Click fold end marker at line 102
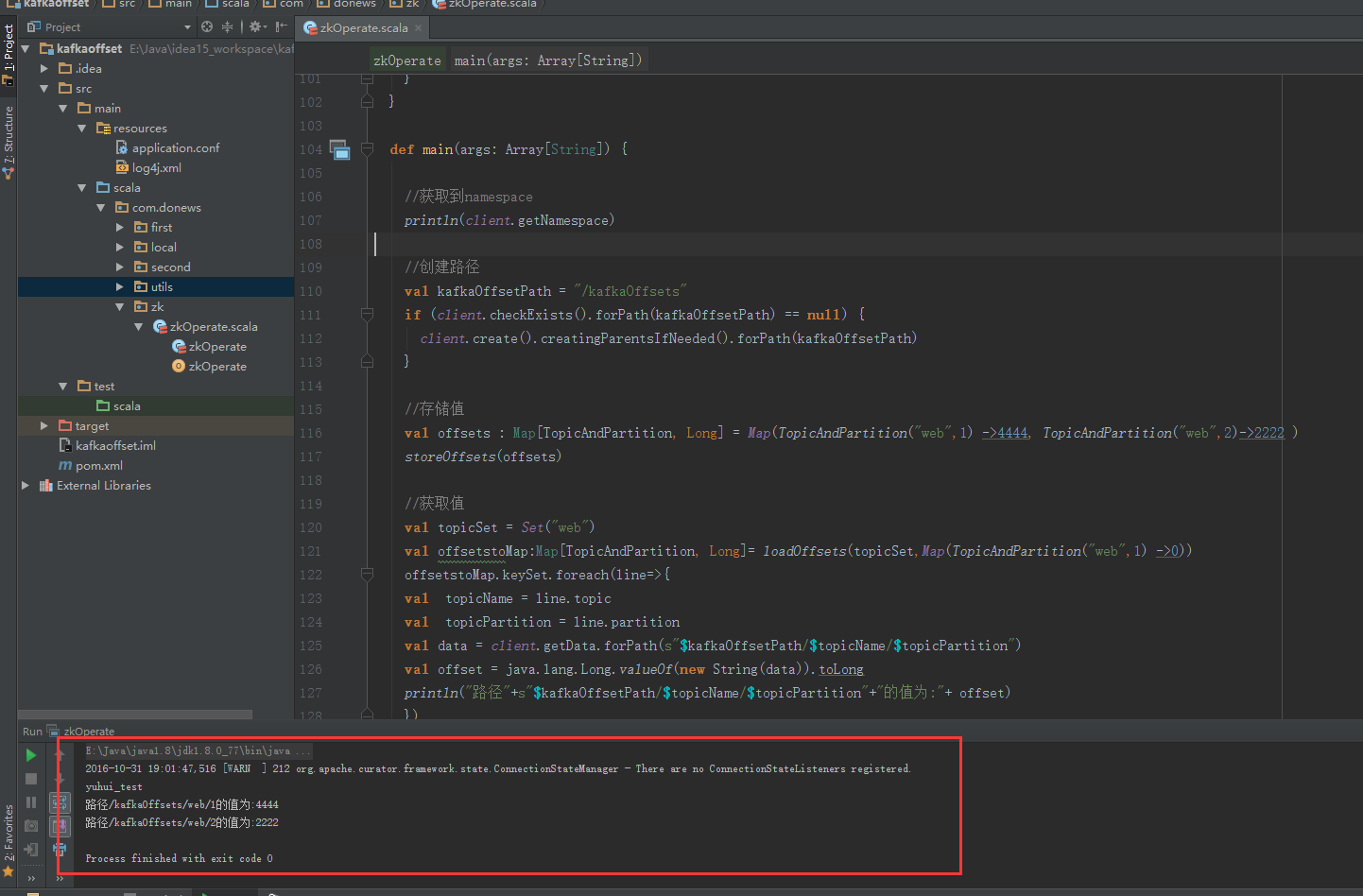1363x896 pixels. (367, 102)
